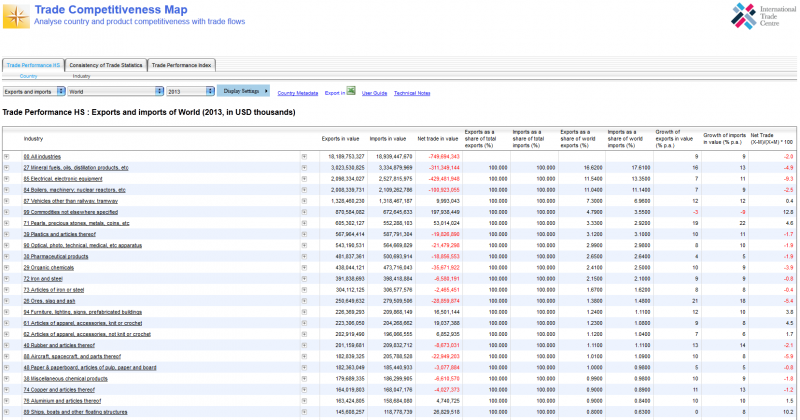Expand the '71 Pearls, precious stones' row
The image size is (800, 420).
coord(6,222)
